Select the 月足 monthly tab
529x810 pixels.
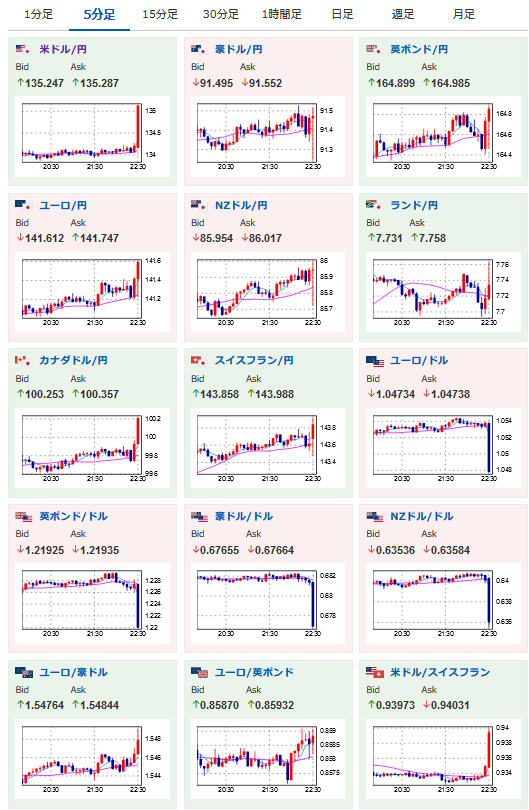point(463,14)
